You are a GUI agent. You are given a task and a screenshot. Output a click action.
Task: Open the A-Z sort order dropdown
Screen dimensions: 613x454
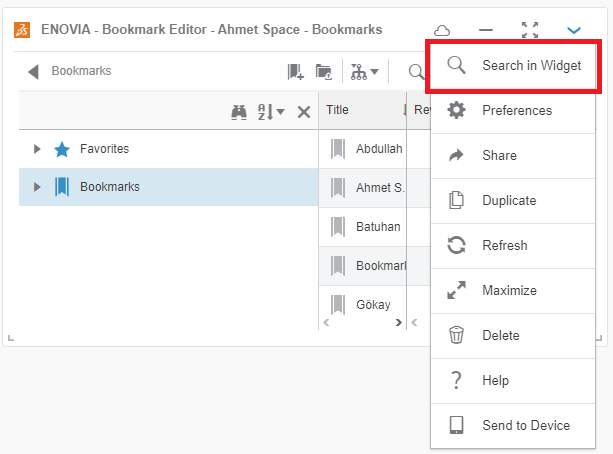[x=271, y=111]
